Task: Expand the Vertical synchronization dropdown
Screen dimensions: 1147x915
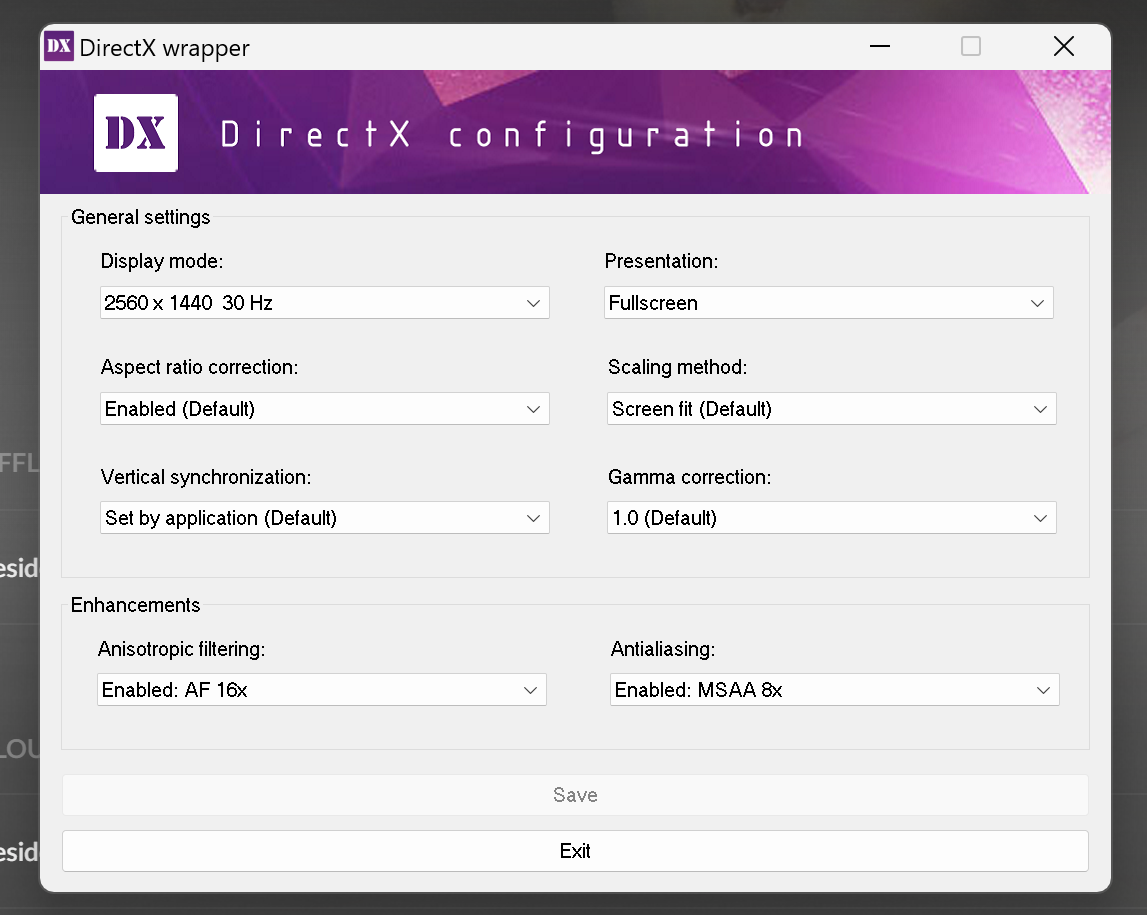Action: [324, 518]
